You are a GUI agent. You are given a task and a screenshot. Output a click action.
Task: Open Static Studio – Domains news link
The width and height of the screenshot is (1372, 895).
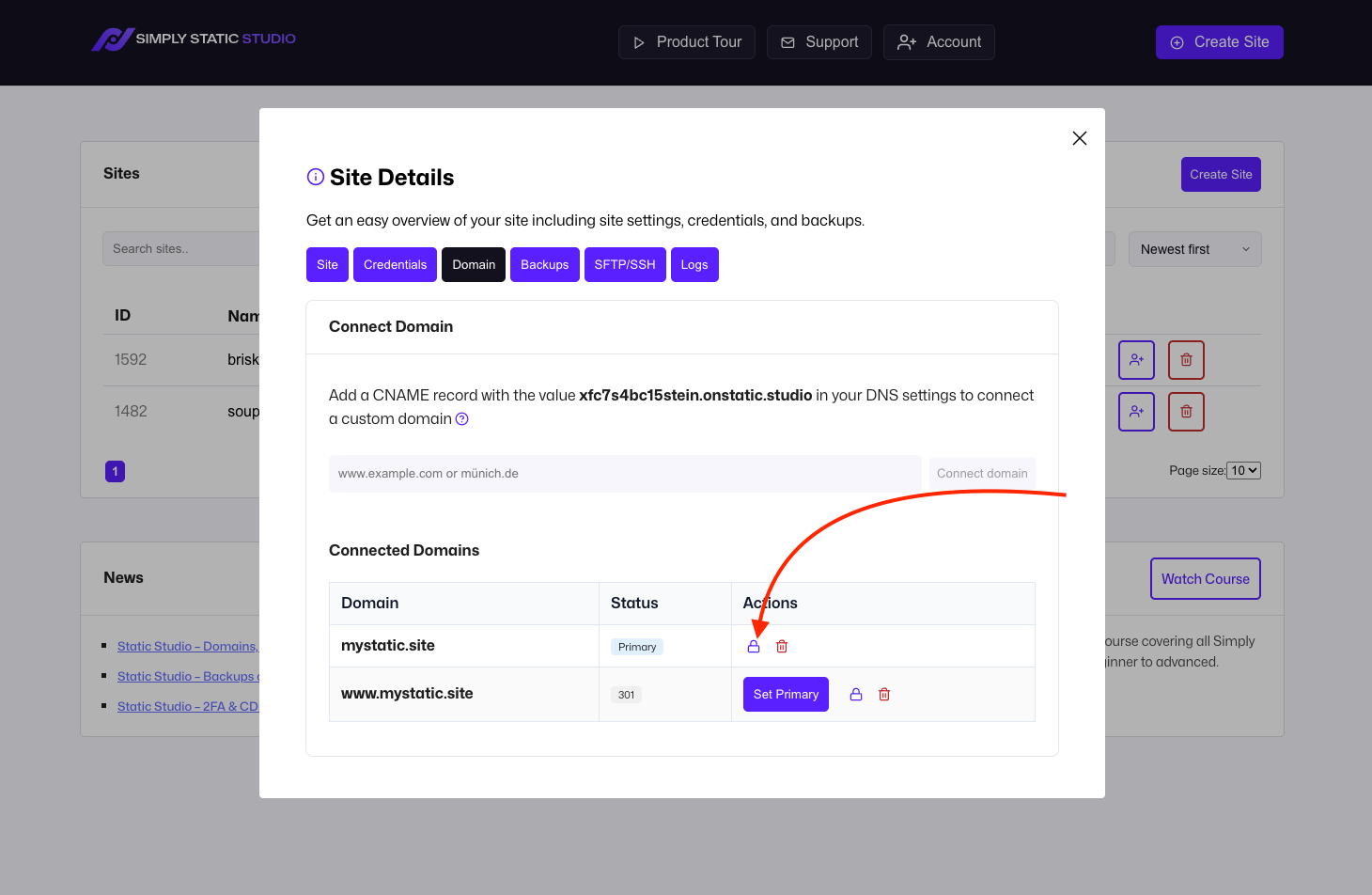(x=188, y=647)
